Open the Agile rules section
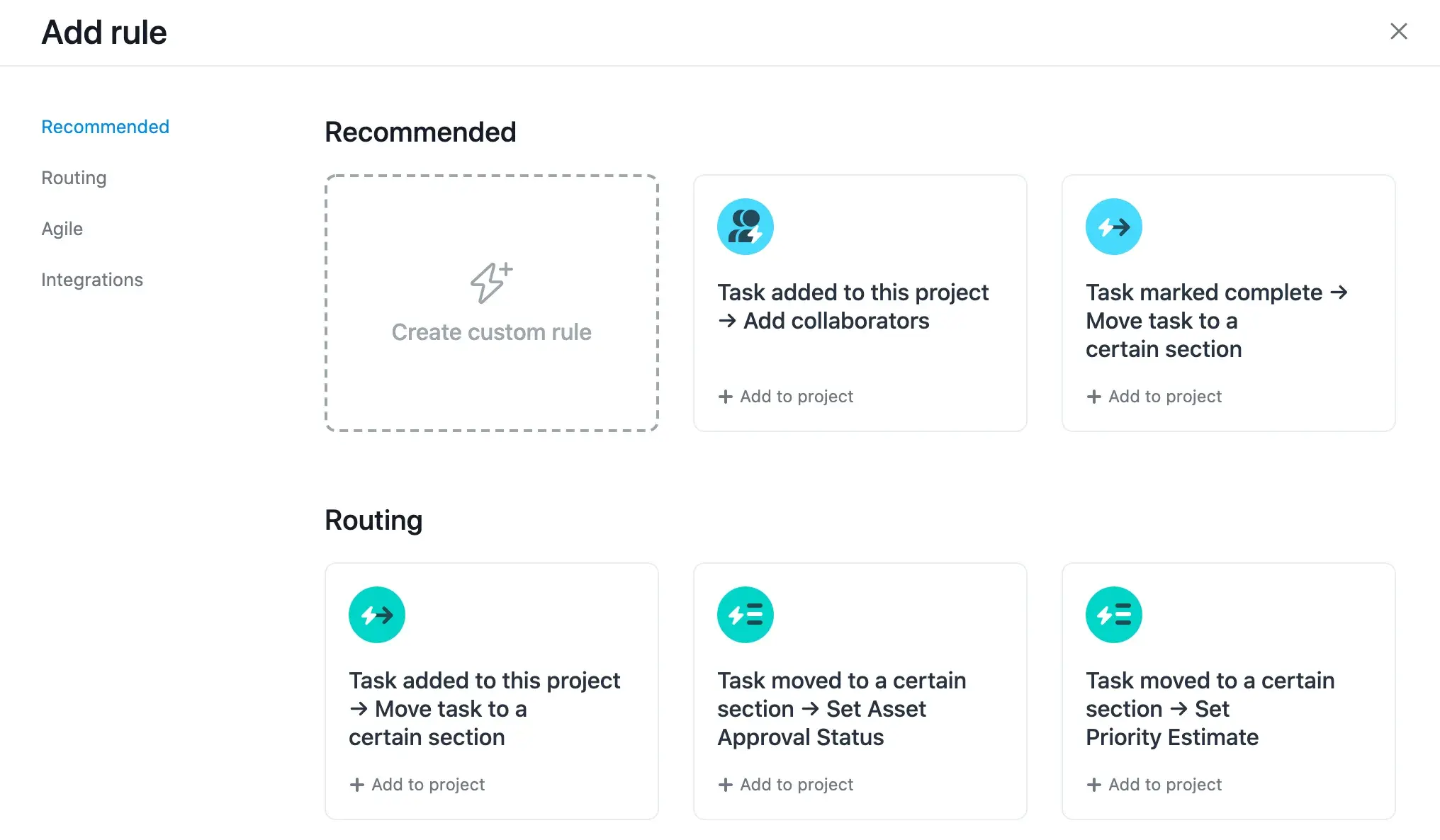 (61, 228)
